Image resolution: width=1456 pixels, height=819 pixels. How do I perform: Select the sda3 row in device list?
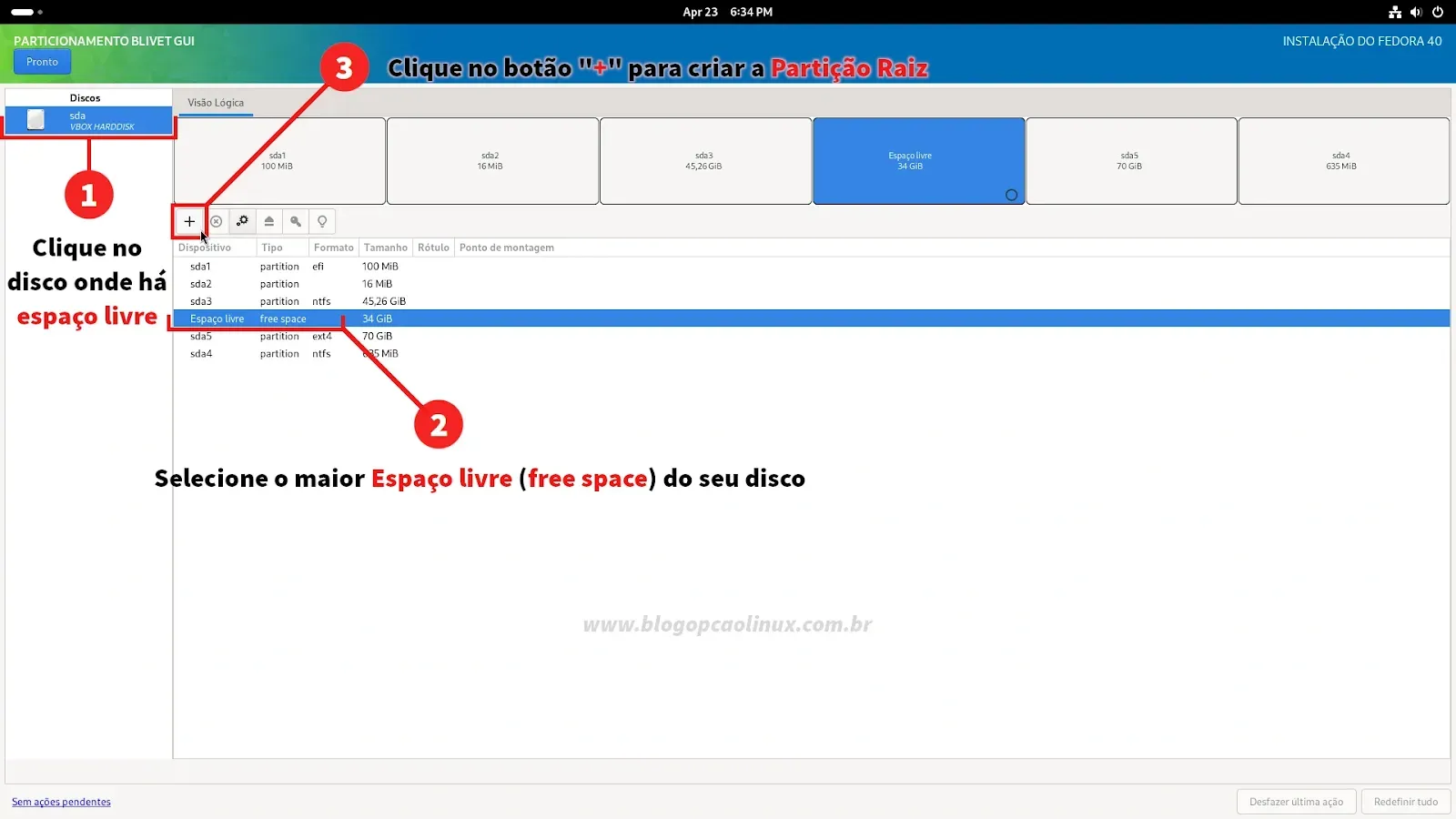[x=811, y=301]
